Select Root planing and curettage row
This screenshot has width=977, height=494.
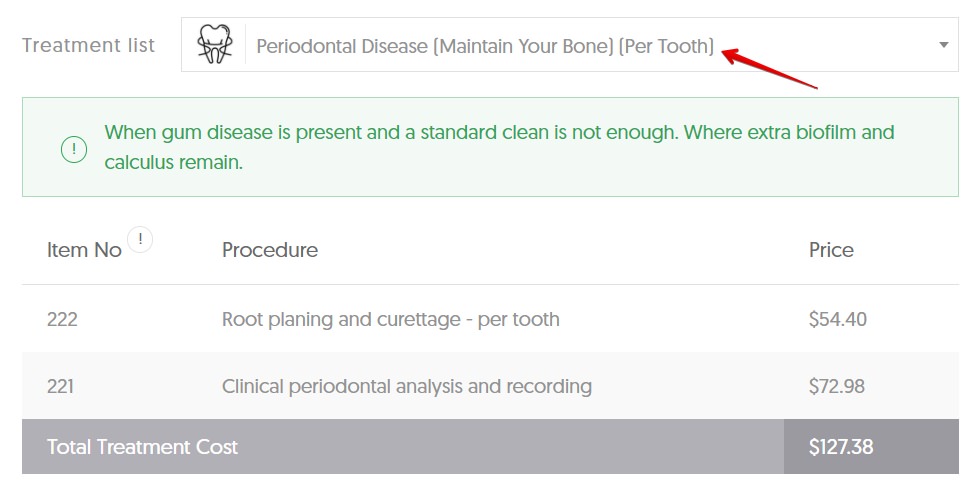pyautogui.click(x=391, y=320)
